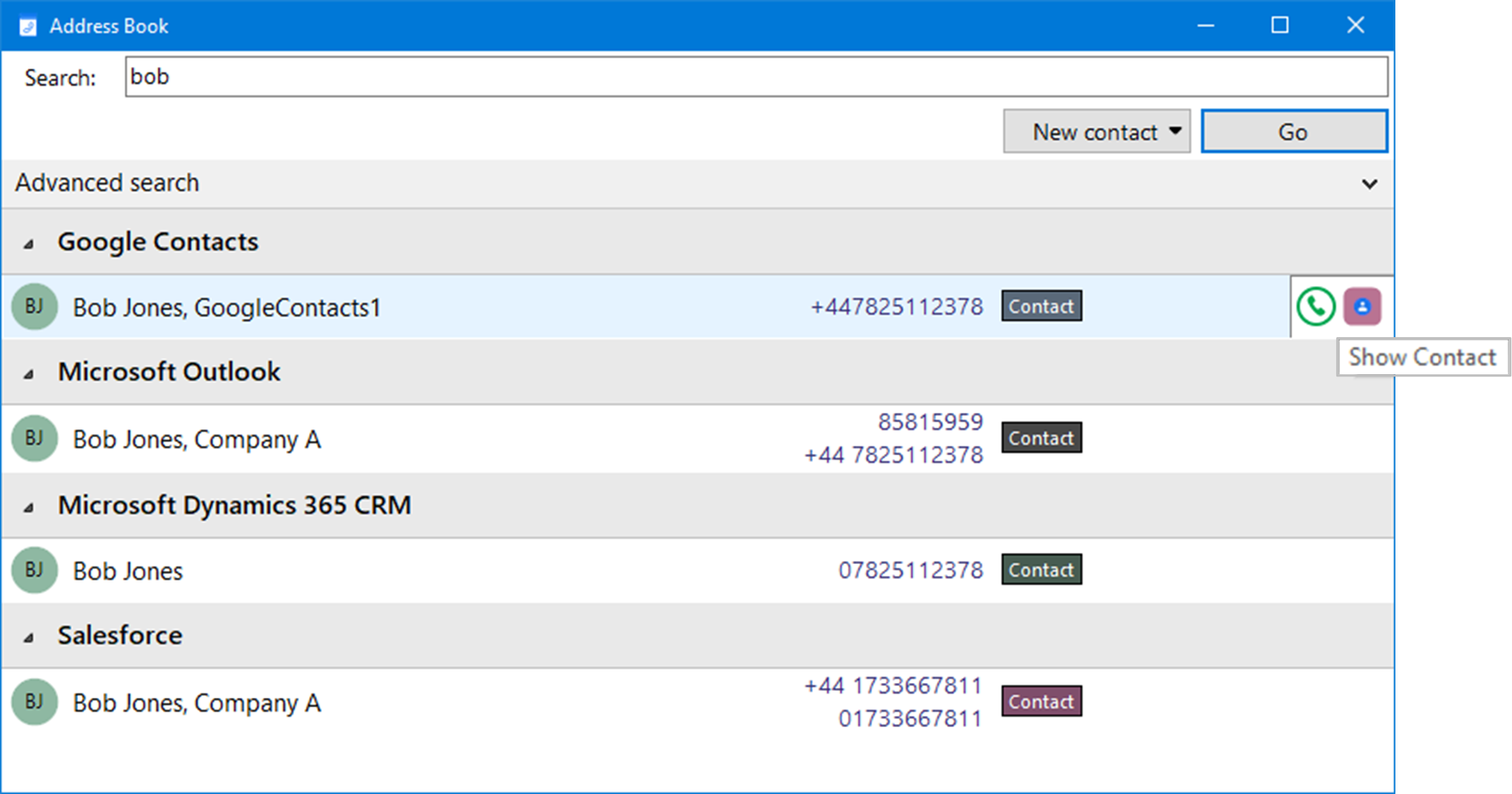Viewport: 1512px width, 794px height.
Task: Collapse the Microsoft Outlook group
Action: click(28, 374)
